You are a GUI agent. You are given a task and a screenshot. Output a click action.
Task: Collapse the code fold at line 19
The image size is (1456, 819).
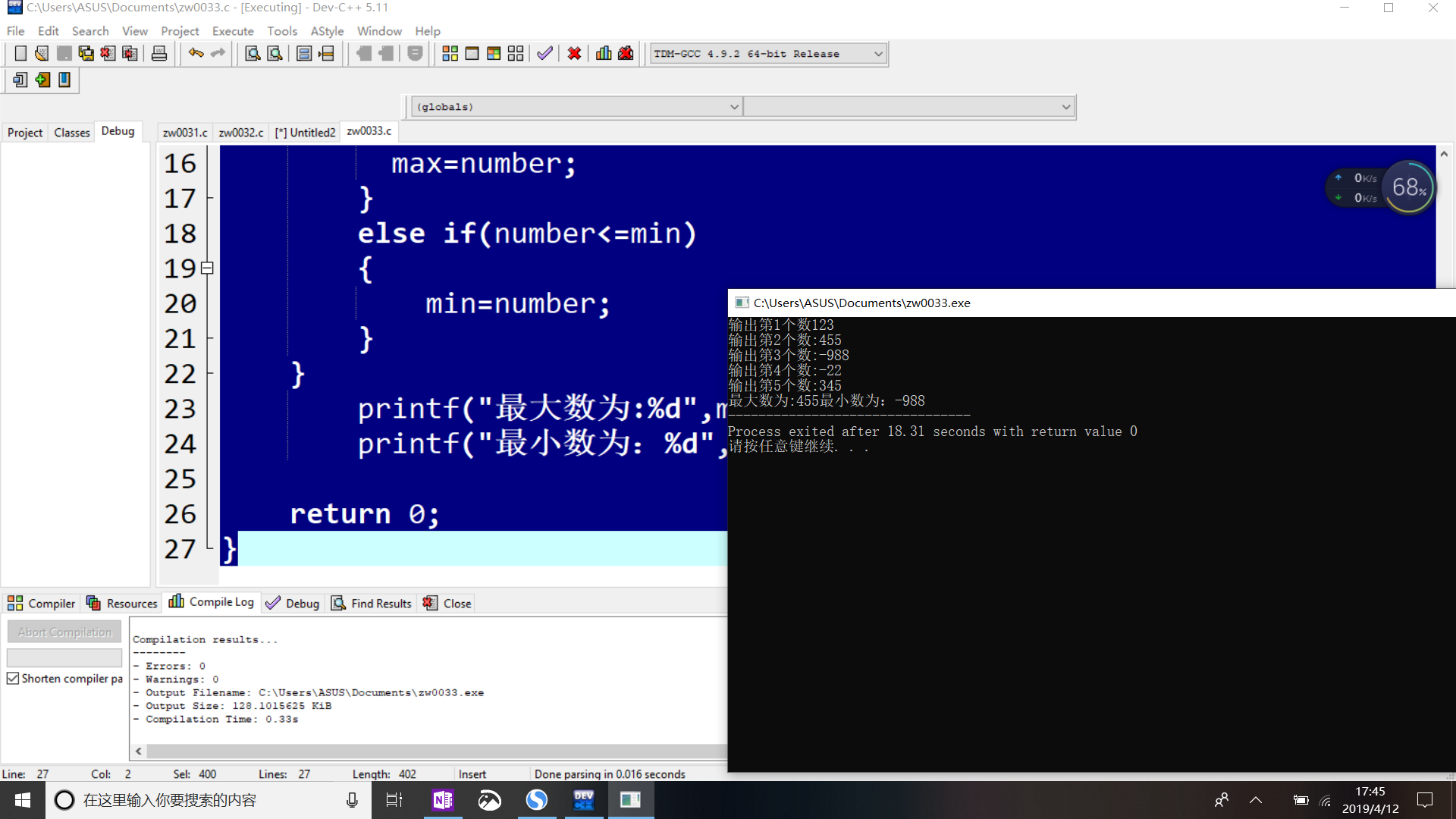207,268
